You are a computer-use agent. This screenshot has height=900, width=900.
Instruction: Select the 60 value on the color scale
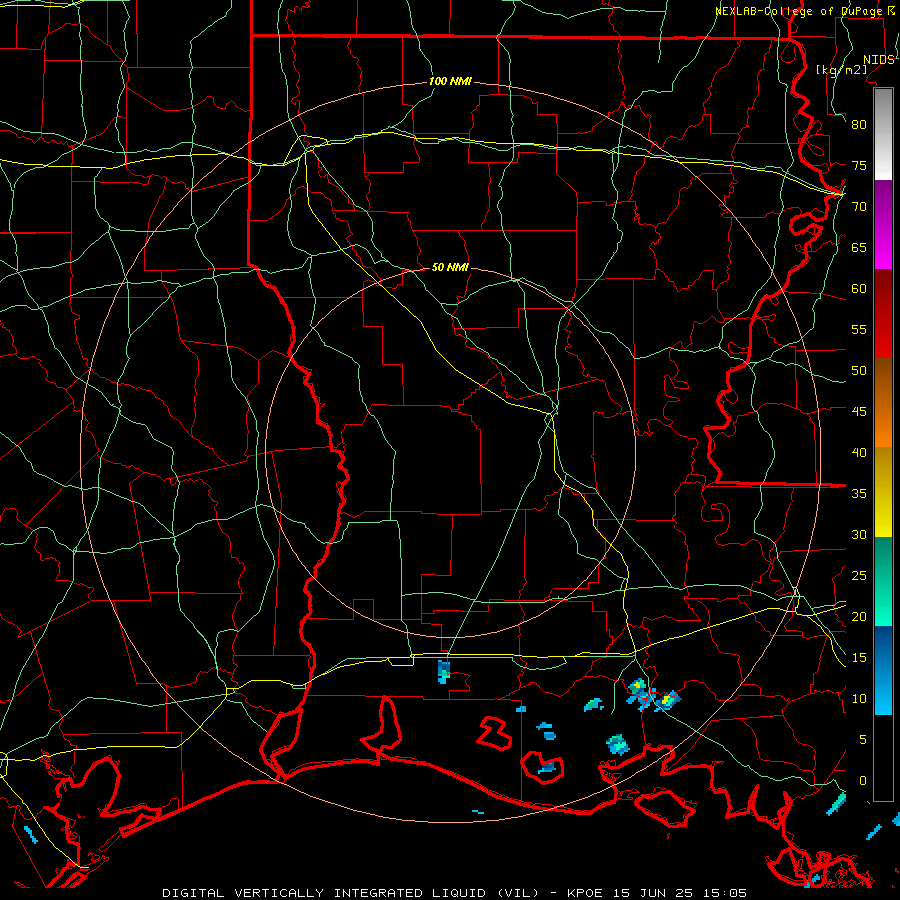(859, 289)
